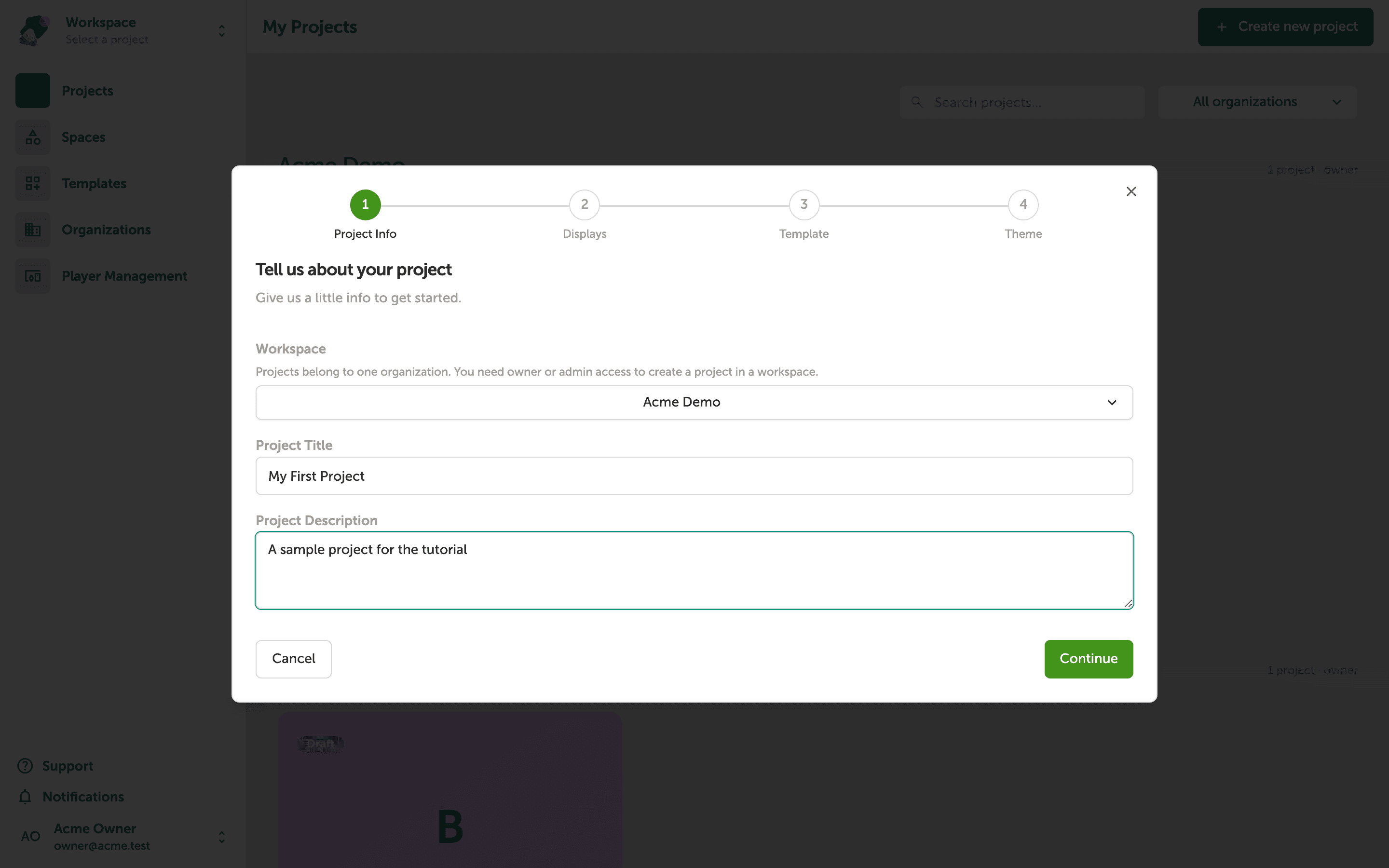This screenshot has width=1389, height=868.
Task: Open the Acme Demo workspace dropdown
Action: click(694, 403)
